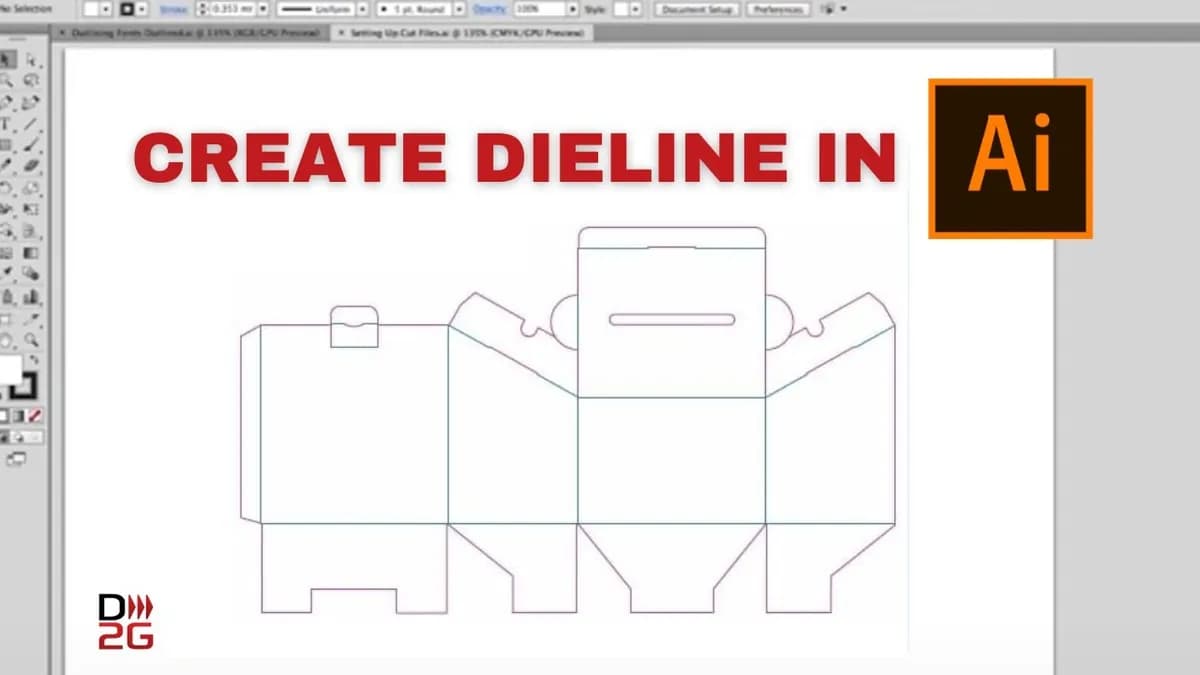Select the Direct Selection tool
Screen dimensions: 1200x675
(31, 60)
